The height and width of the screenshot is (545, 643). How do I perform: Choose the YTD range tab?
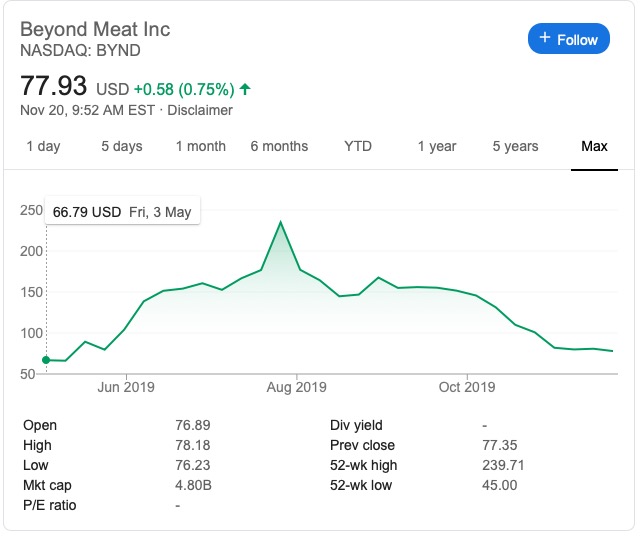(x=358, y=146)
